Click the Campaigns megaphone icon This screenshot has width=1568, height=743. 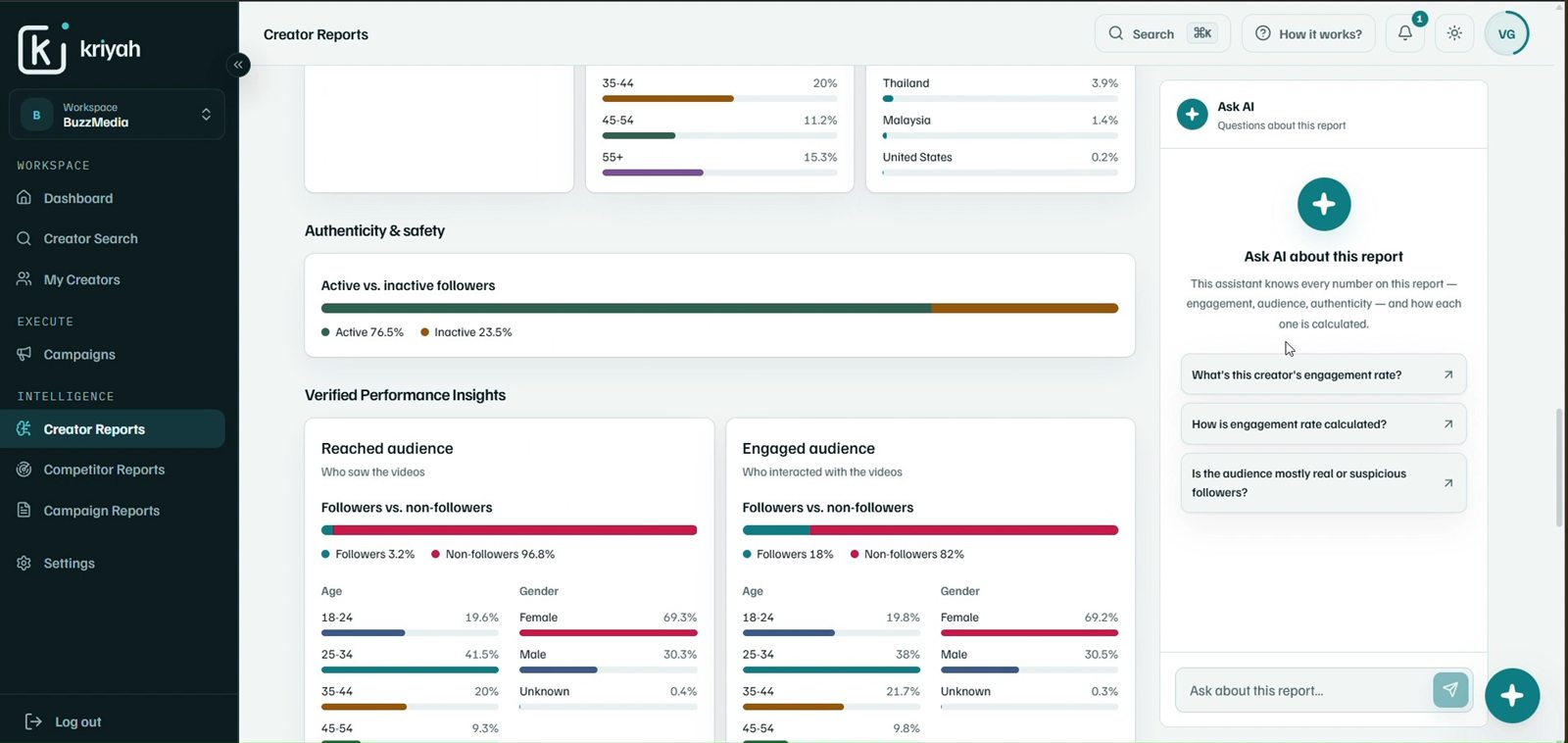[24, 354]
